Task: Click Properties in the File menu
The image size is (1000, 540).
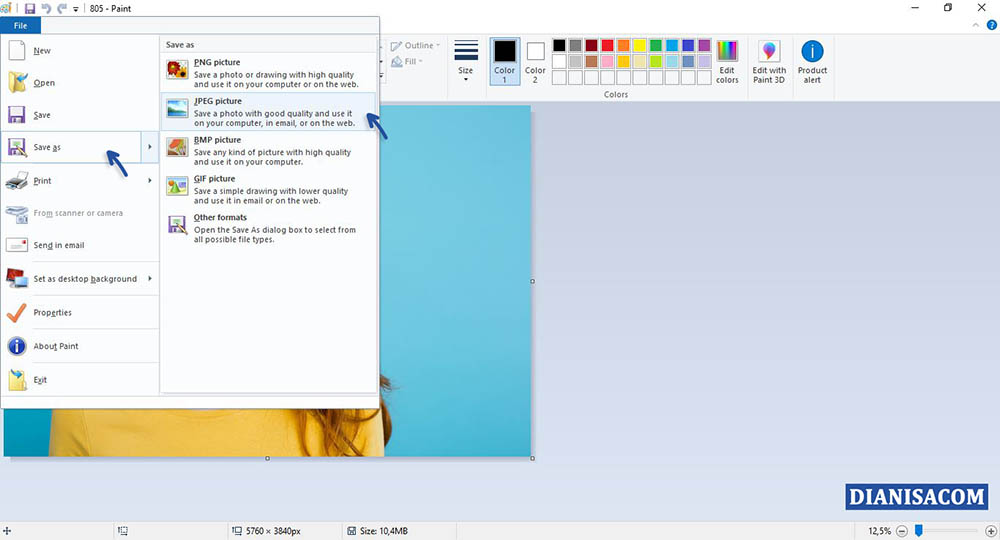Action: [52, 313]
